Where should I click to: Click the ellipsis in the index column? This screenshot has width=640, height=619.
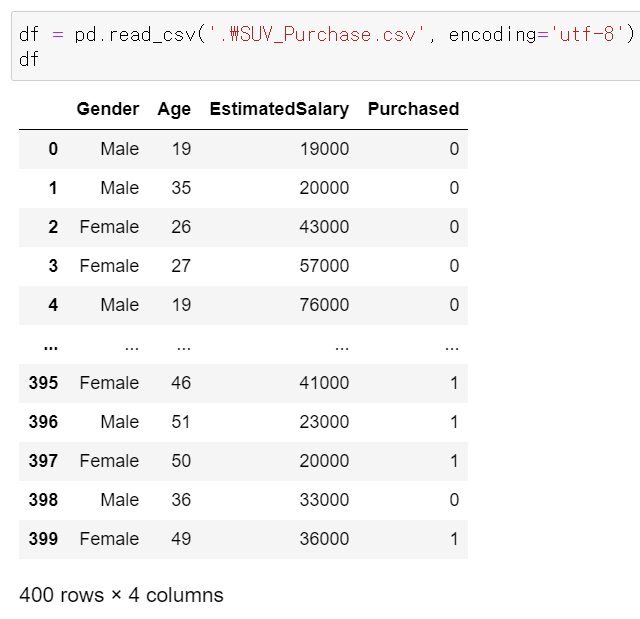click(x=50, y=345)
